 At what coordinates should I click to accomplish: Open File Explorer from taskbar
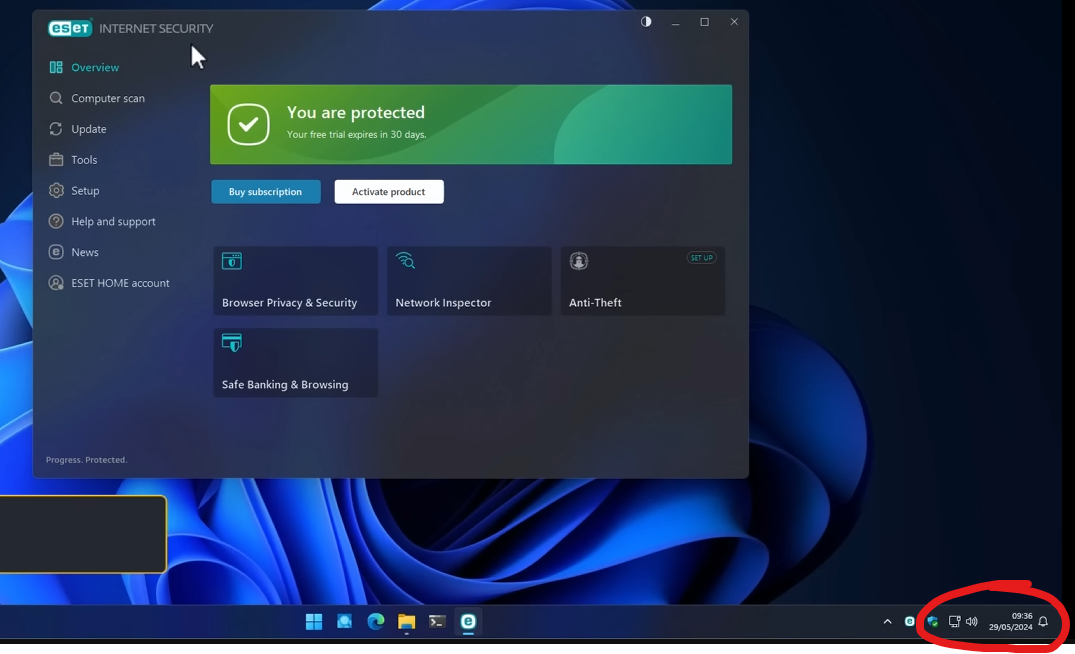coord(407,622)
